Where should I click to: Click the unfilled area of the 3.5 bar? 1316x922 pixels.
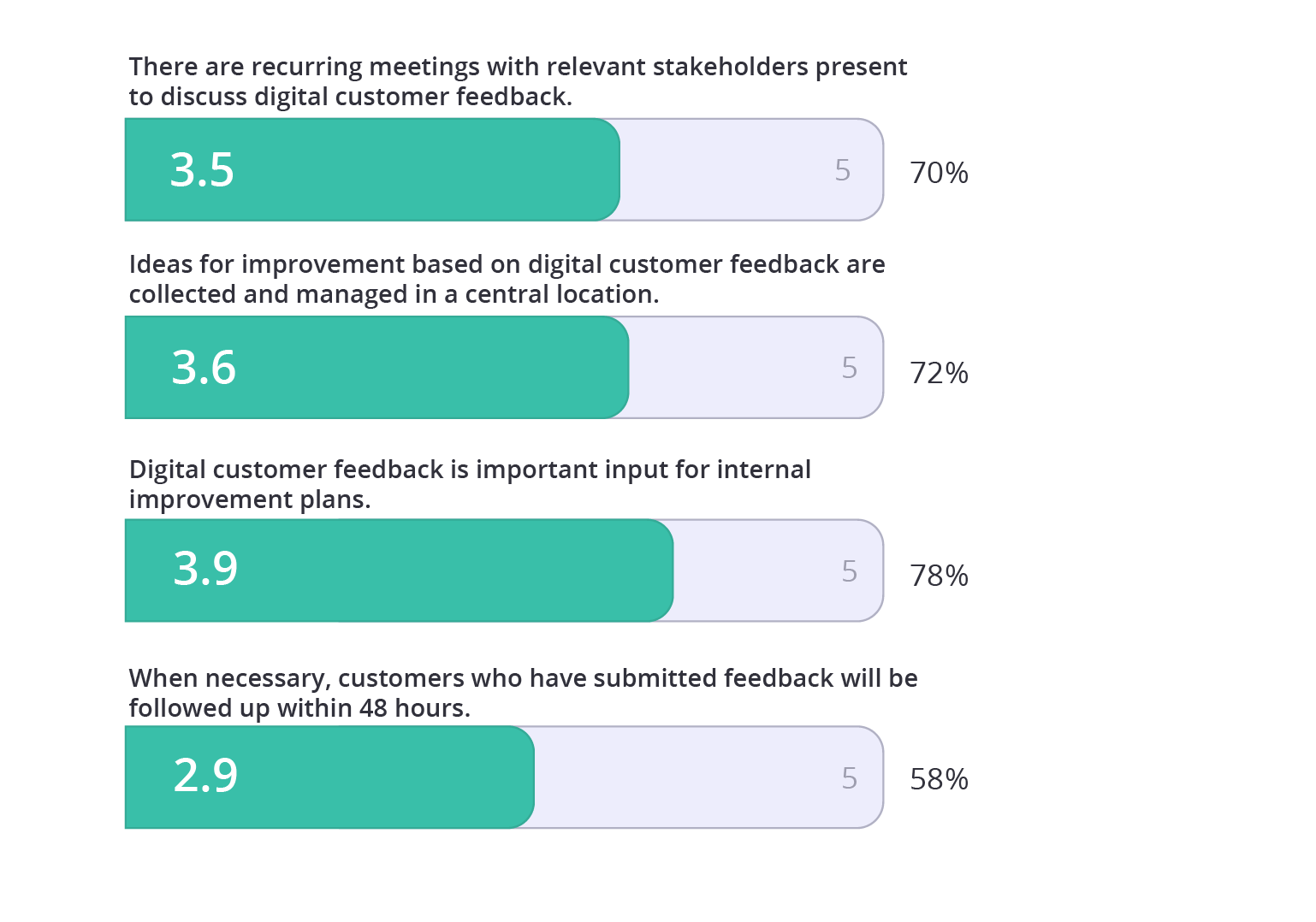[727, 170]
